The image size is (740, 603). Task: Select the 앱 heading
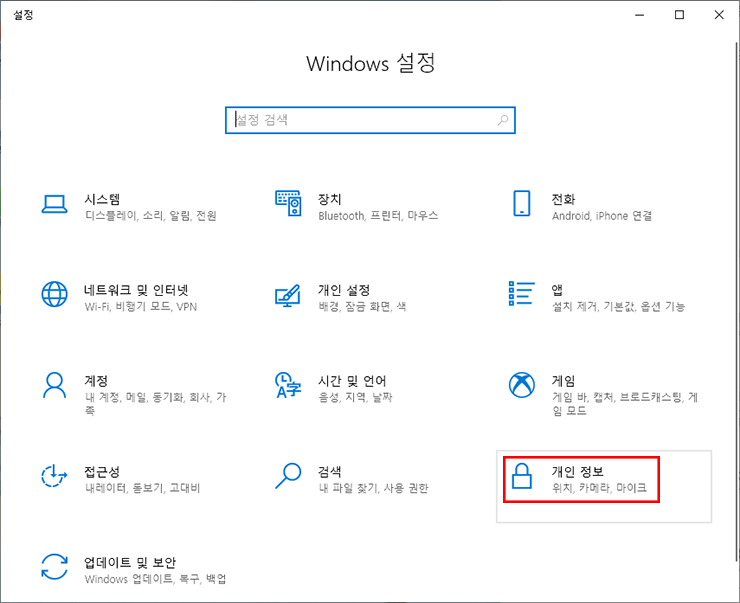tap(557, 290)
